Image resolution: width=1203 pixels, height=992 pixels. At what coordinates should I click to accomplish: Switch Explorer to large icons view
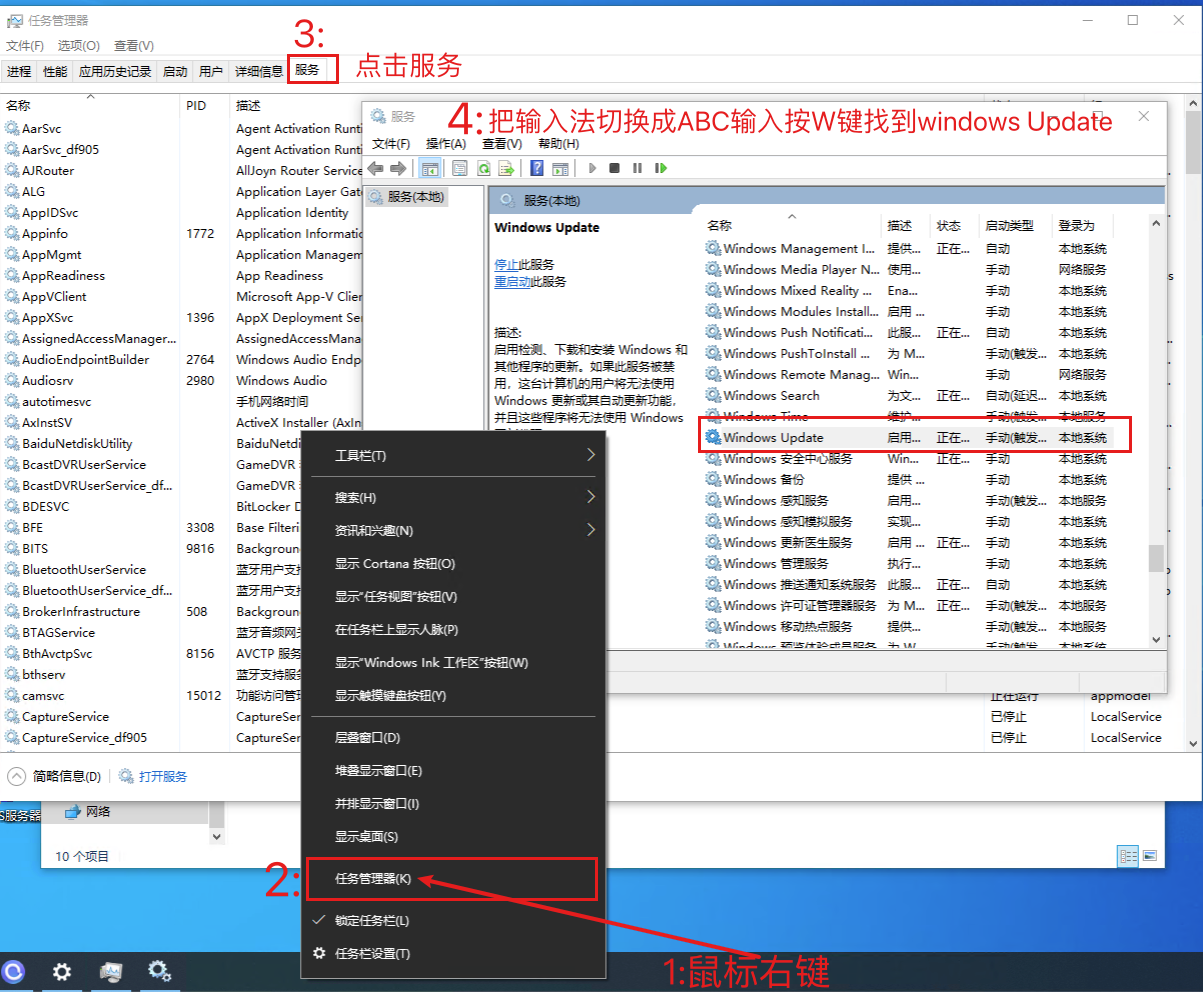pos(1150,856)
